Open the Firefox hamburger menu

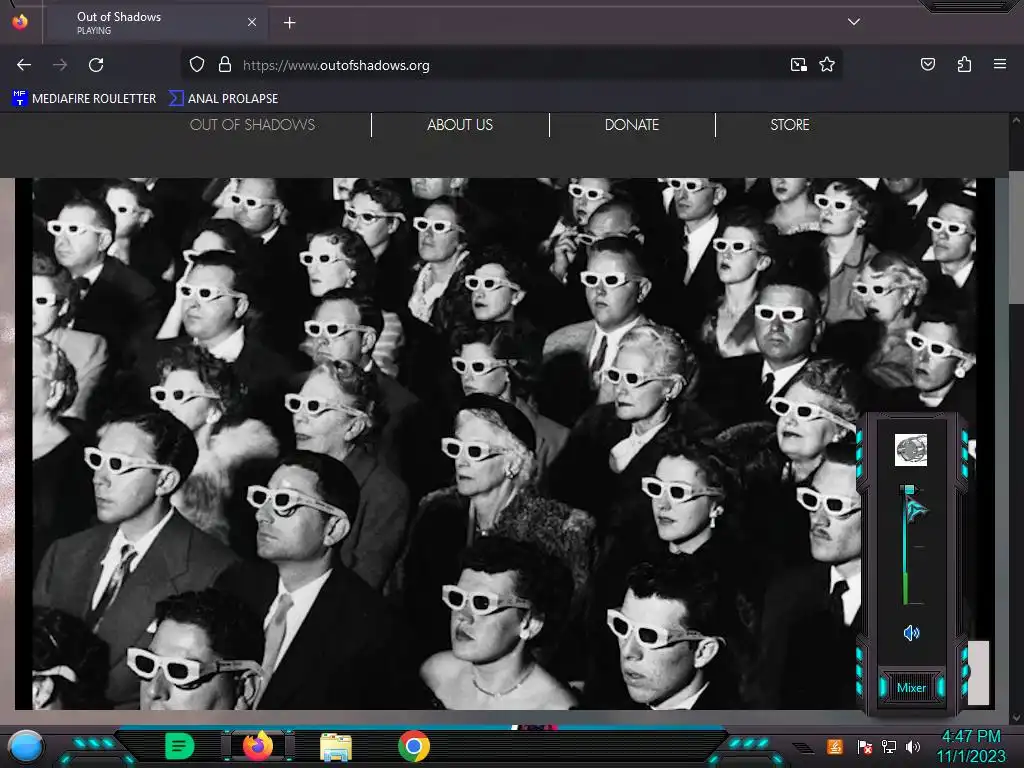[x=999, y=64]
